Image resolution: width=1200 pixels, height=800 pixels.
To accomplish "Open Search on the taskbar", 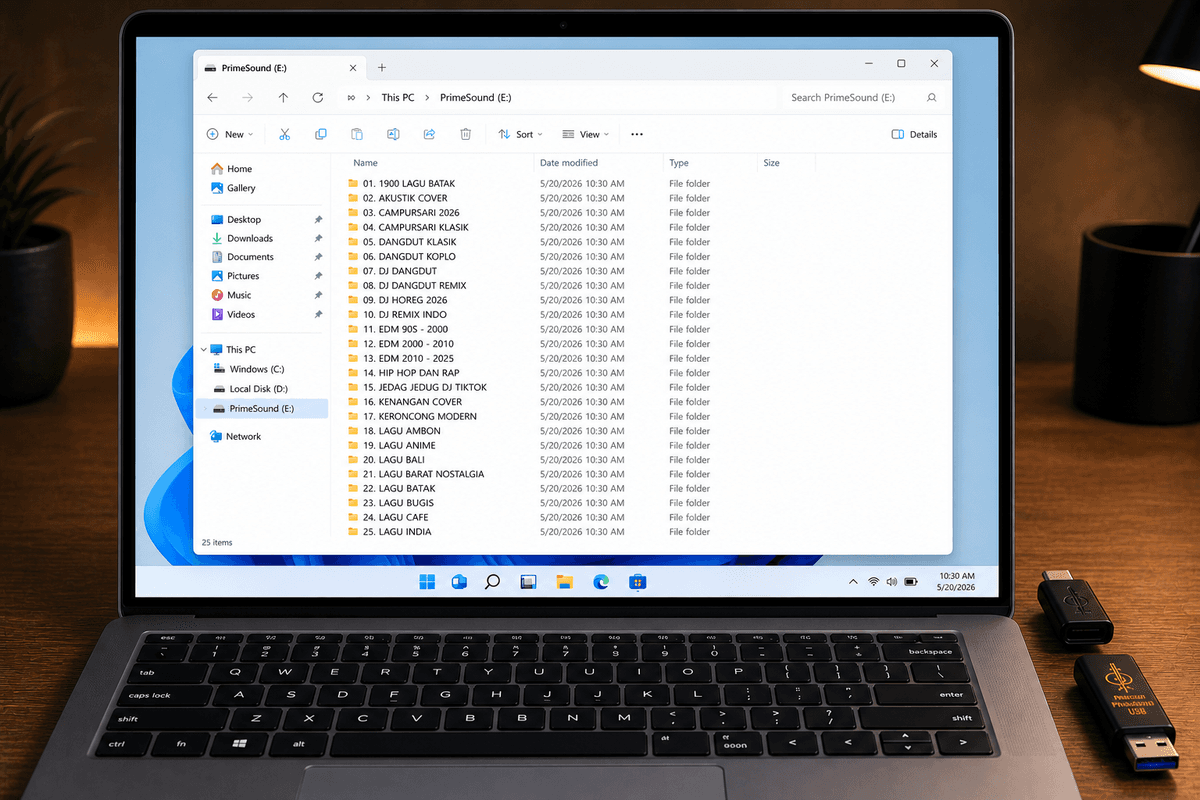I will (492, 582).
